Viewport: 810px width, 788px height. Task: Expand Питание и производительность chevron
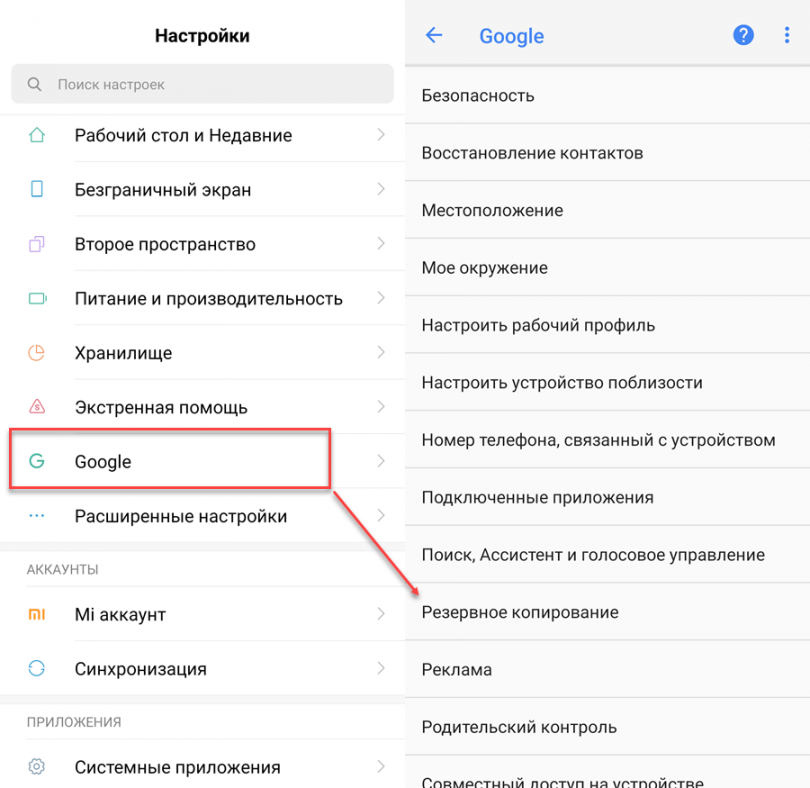[x=381, y=298]
